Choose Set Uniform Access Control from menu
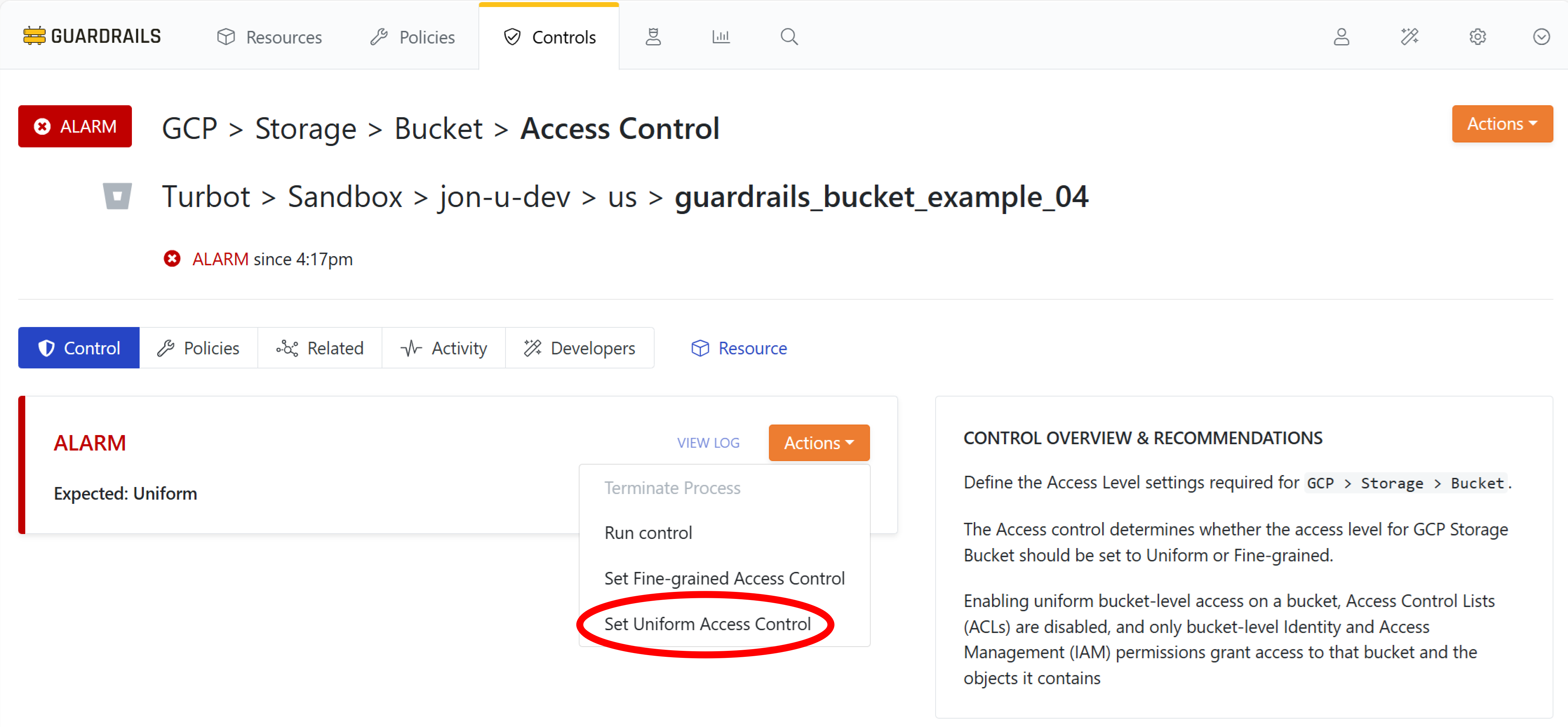 707,623
